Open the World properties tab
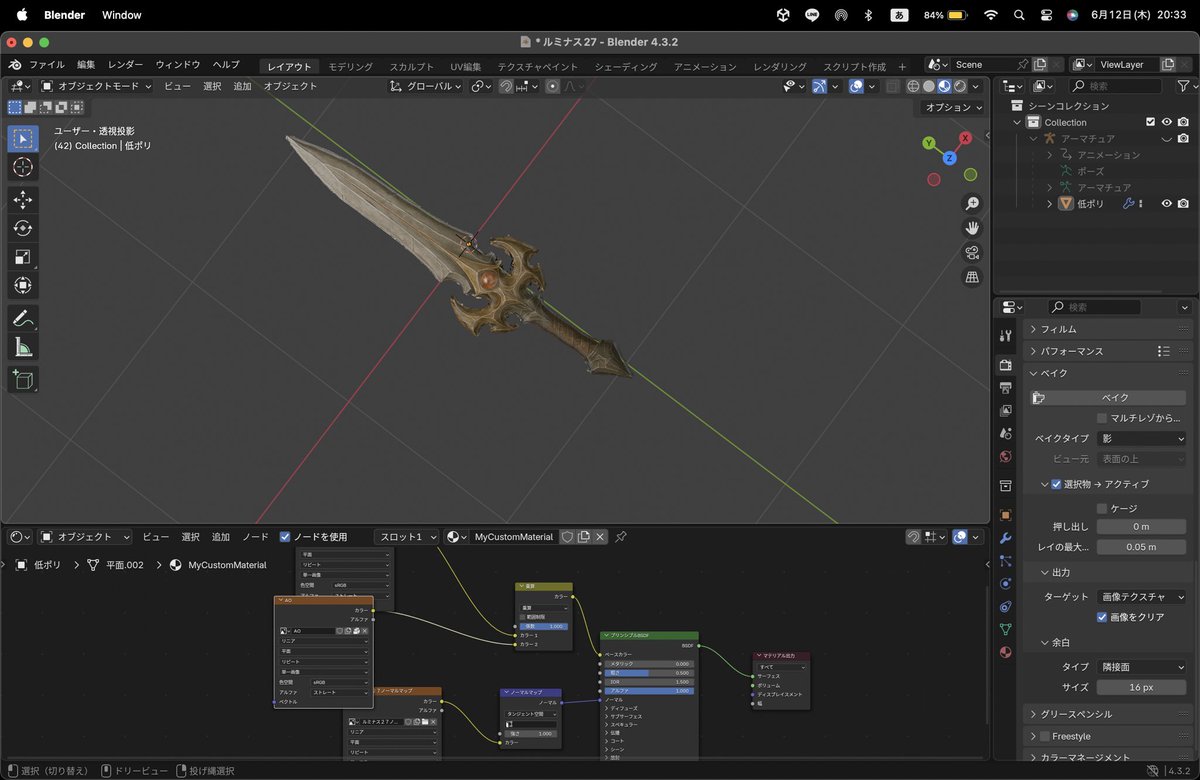 click(x=1006, y=457)
